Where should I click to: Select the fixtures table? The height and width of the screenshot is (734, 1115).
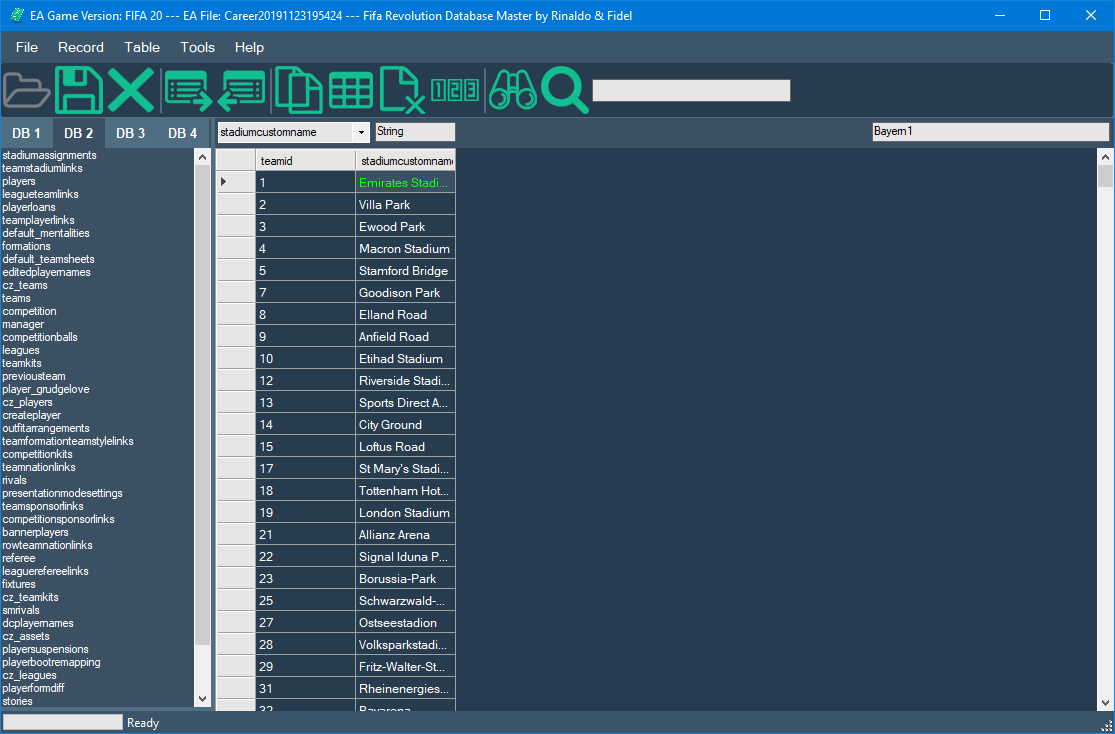pos(19,584)
